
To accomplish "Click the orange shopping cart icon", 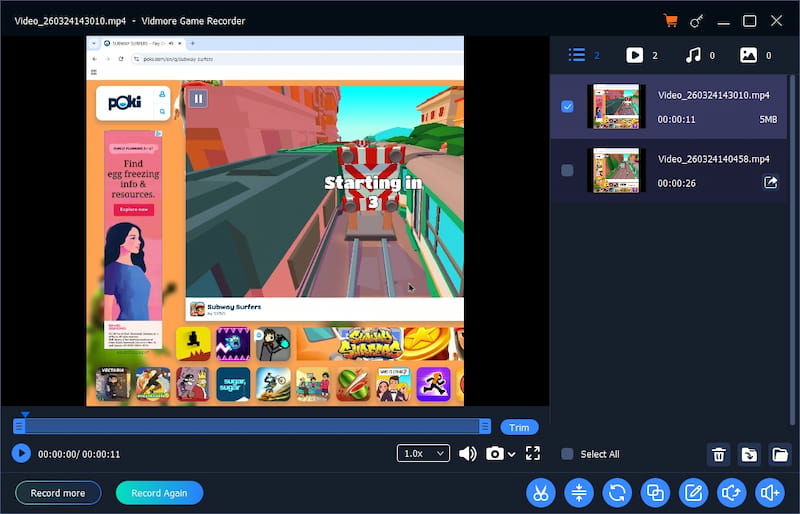I will (x=670, y=21).
